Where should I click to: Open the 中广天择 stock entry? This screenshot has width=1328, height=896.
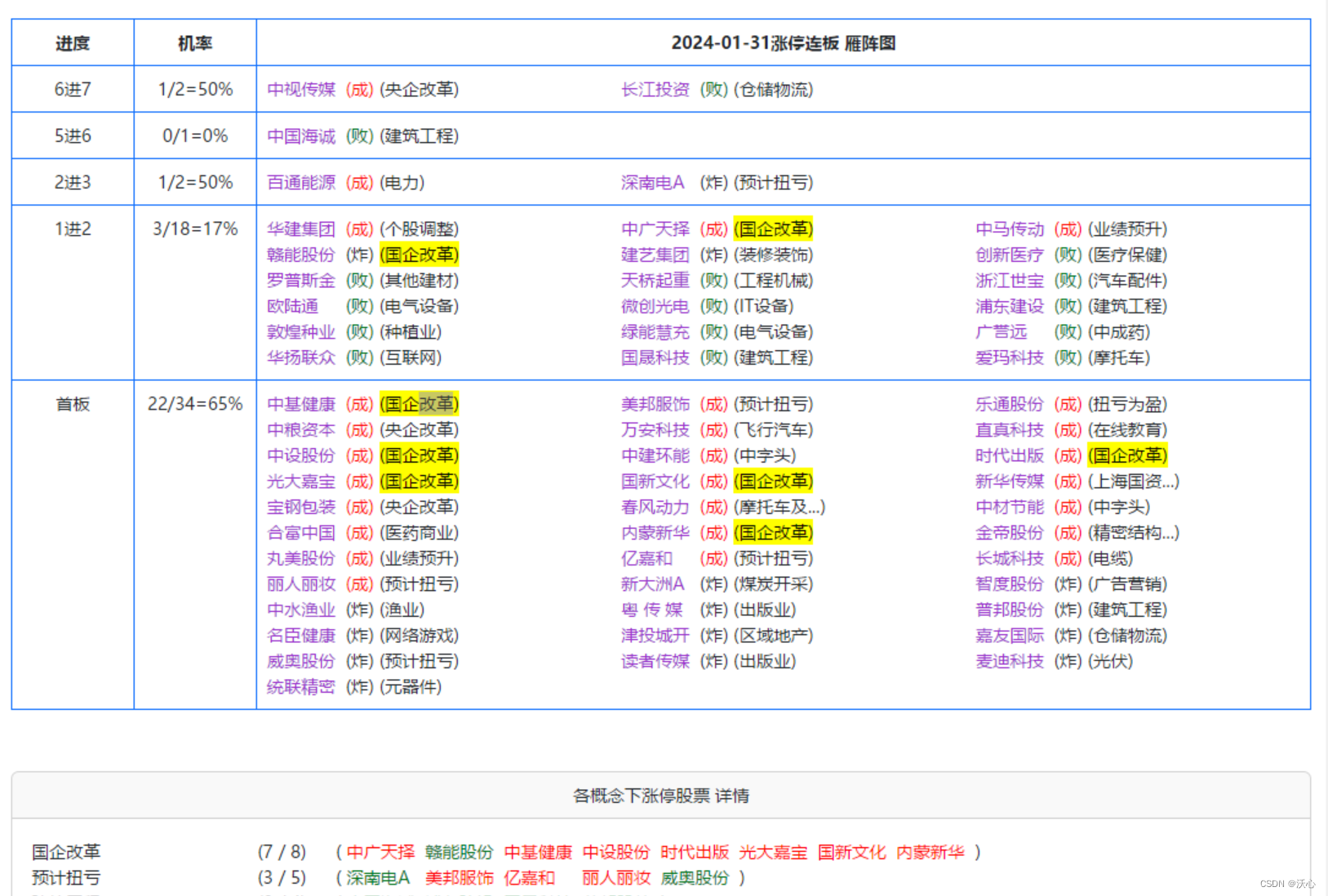click(655, 229)
